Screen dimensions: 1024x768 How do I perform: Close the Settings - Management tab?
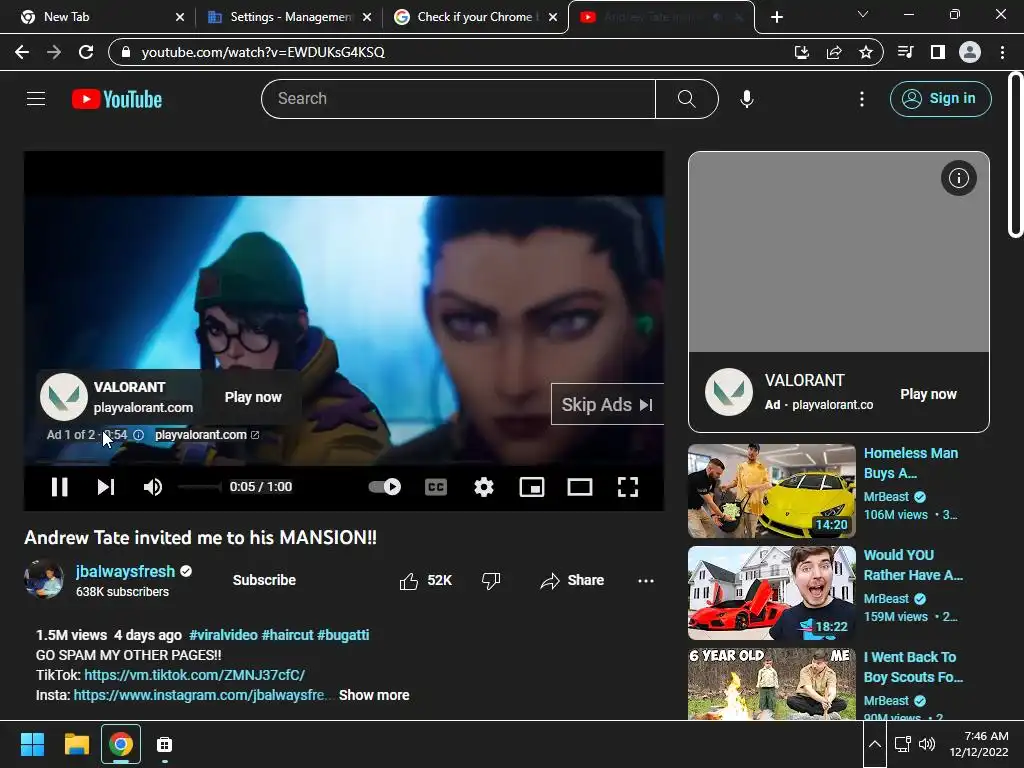367,17
